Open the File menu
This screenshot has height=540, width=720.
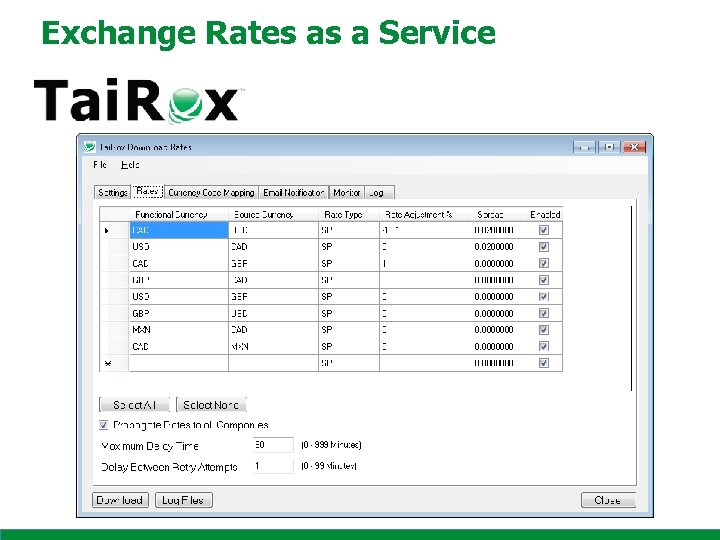click(100, 164)
